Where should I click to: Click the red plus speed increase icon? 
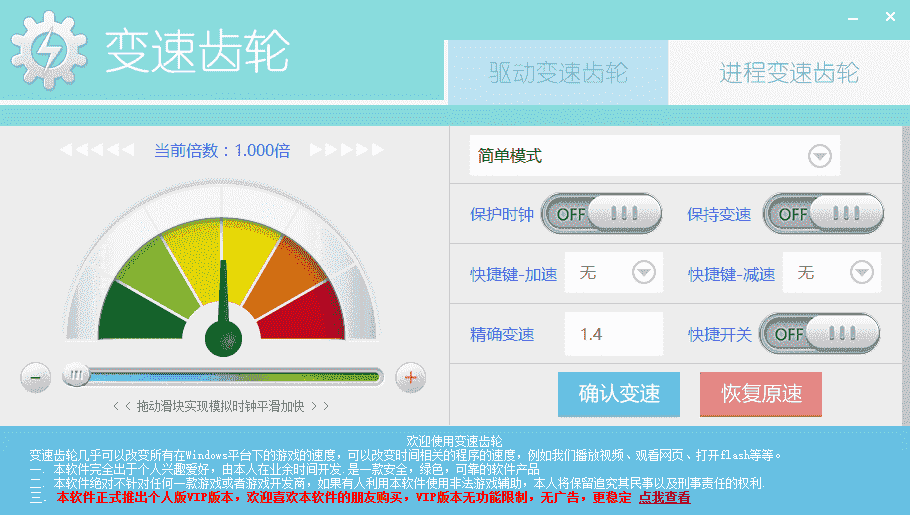tap(411, 378)
